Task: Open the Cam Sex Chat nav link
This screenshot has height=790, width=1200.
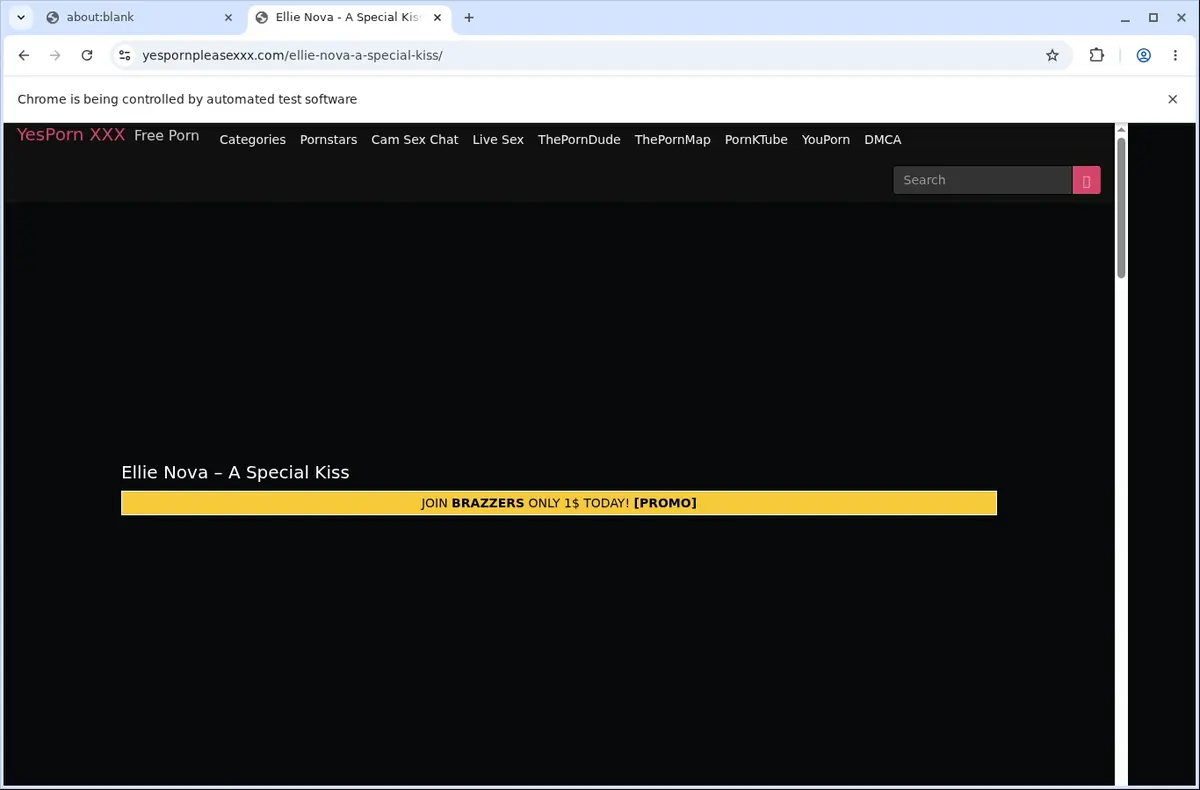Action: (414, 139)
